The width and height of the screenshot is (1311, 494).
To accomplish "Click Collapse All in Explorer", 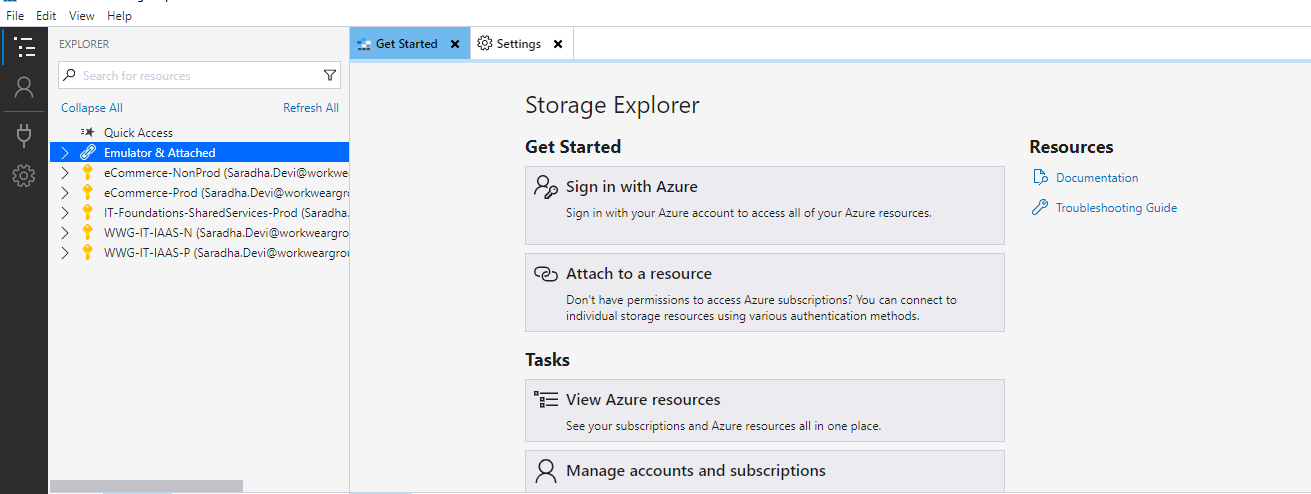I will (92, 108).
